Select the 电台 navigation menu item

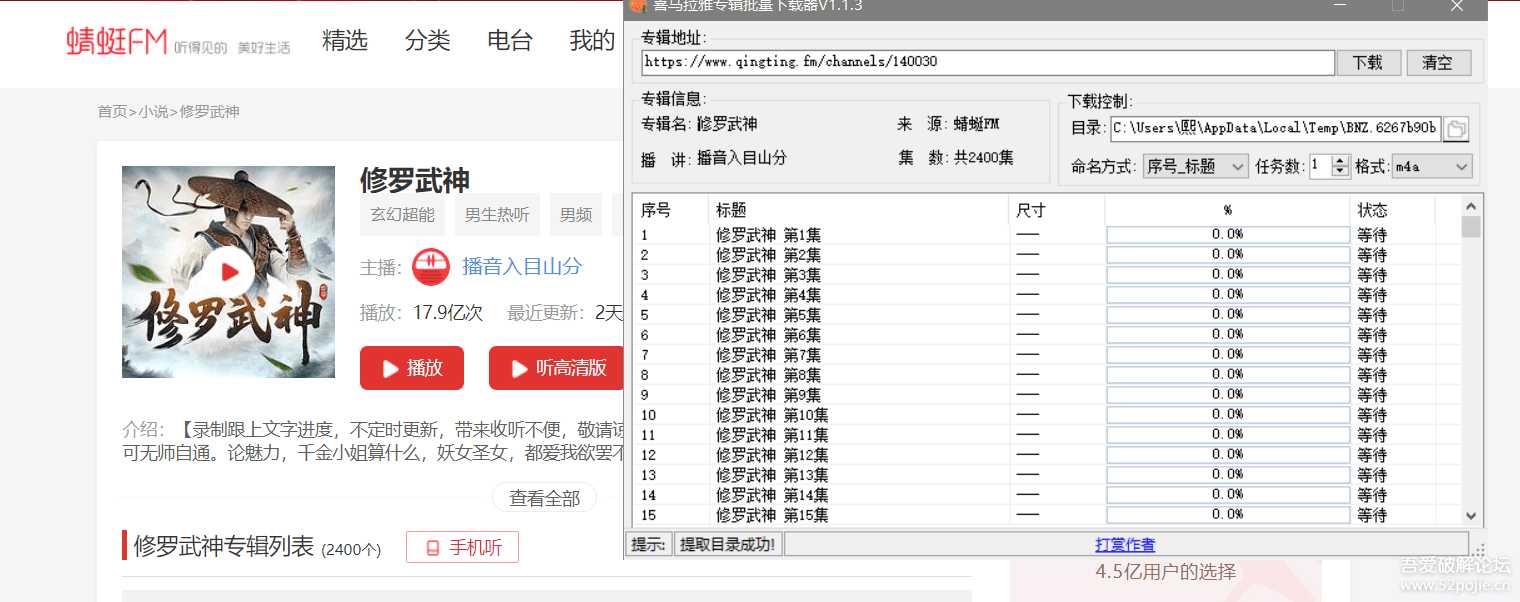[x=508, y=41]
